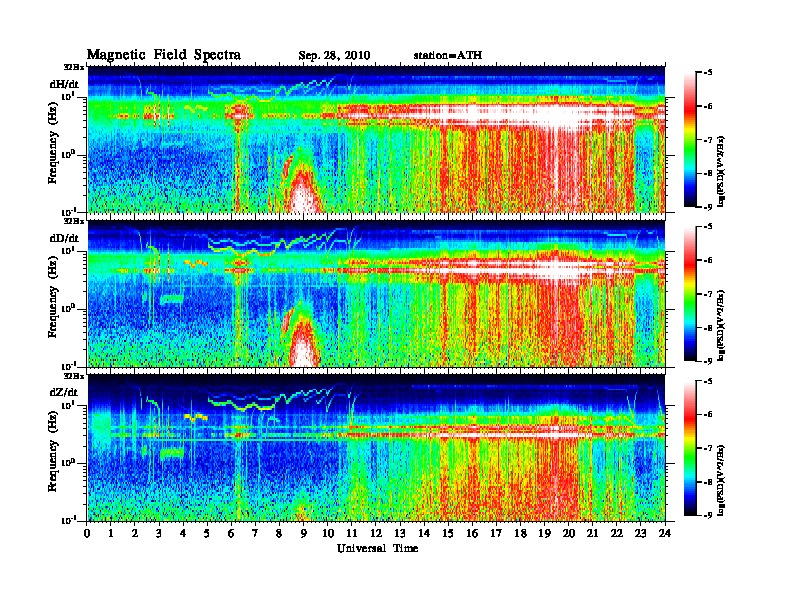Open the dD/dt spectrogram plot
The image size is (792, 612).
click(376, 293)
